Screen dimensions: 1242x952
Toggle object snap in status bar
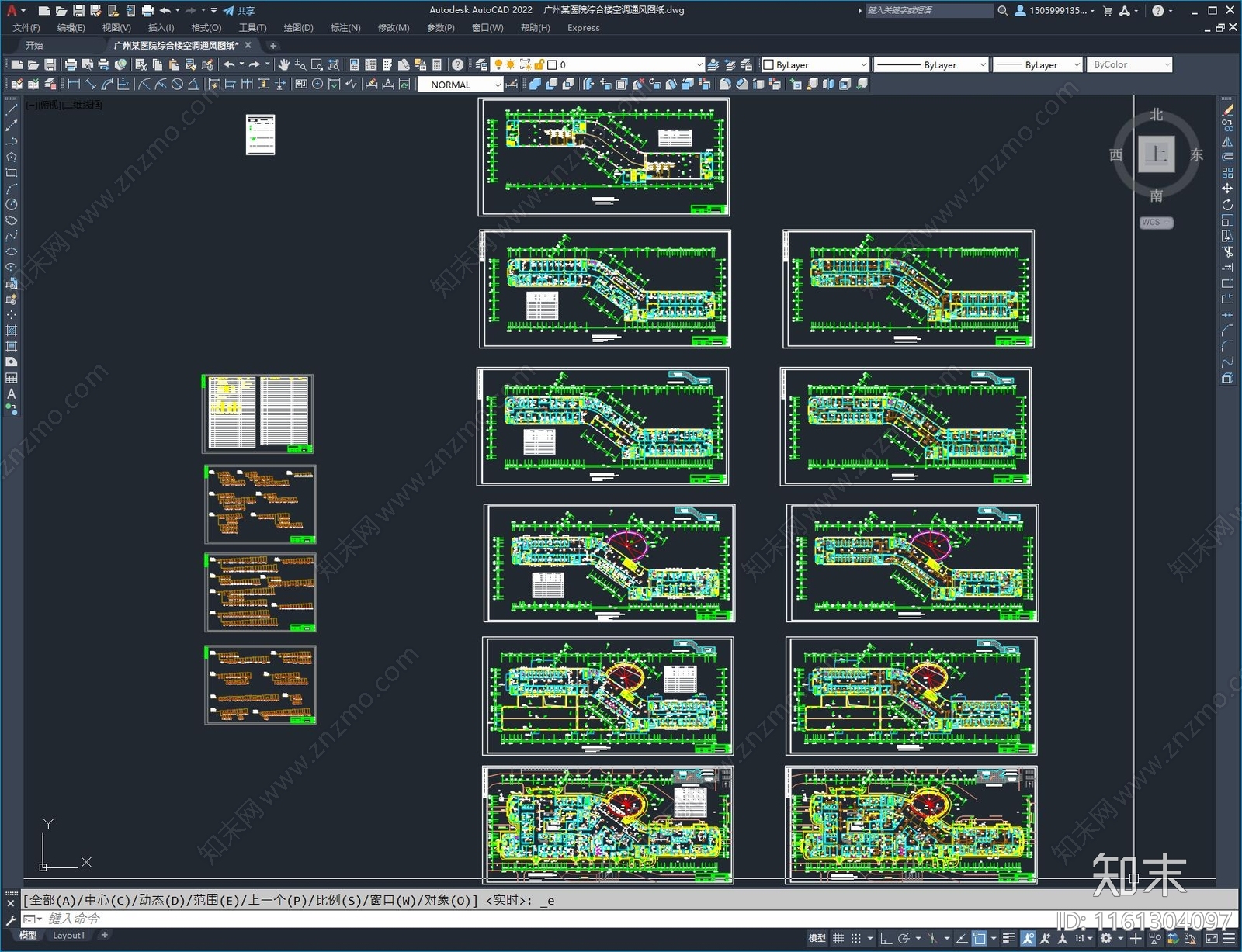[980, 938]
